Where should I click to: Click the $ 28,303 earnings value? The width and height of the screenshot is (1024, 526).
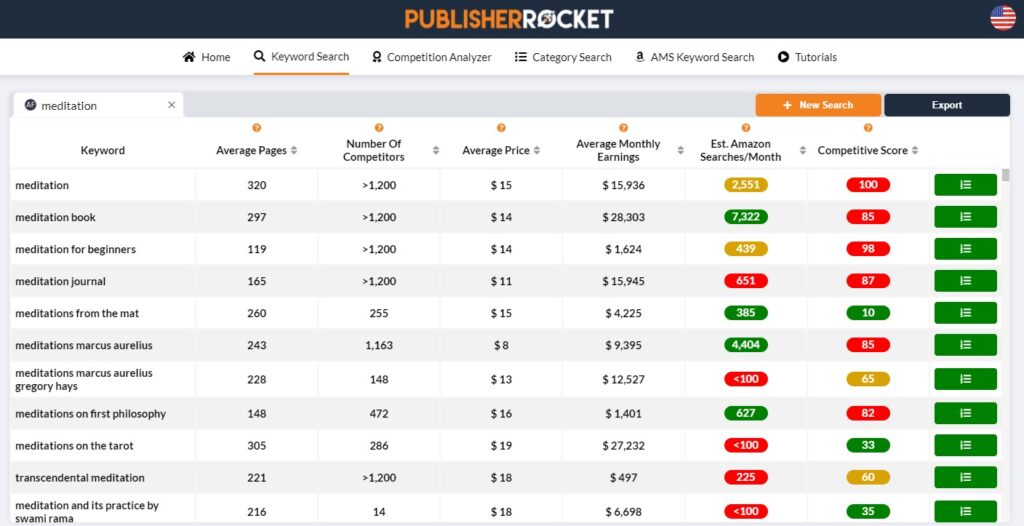[623, 217]
